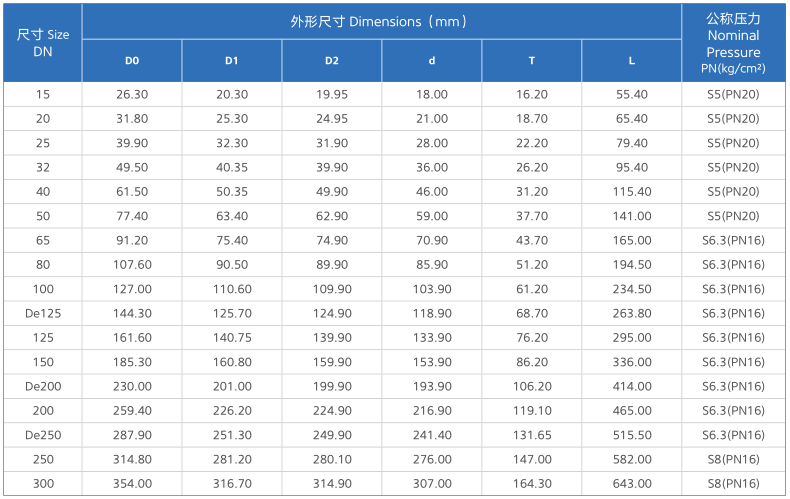
Task: Click the Size DN header cell
Action: pyautogui.click(x=43, y=43)
